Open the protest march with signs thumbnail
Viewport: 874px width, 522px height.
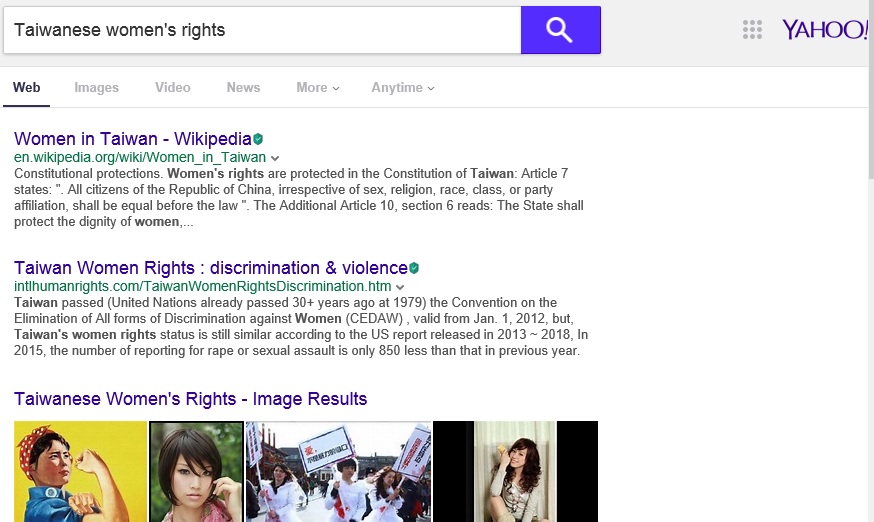pyautogui.click(x=338, y=471)
